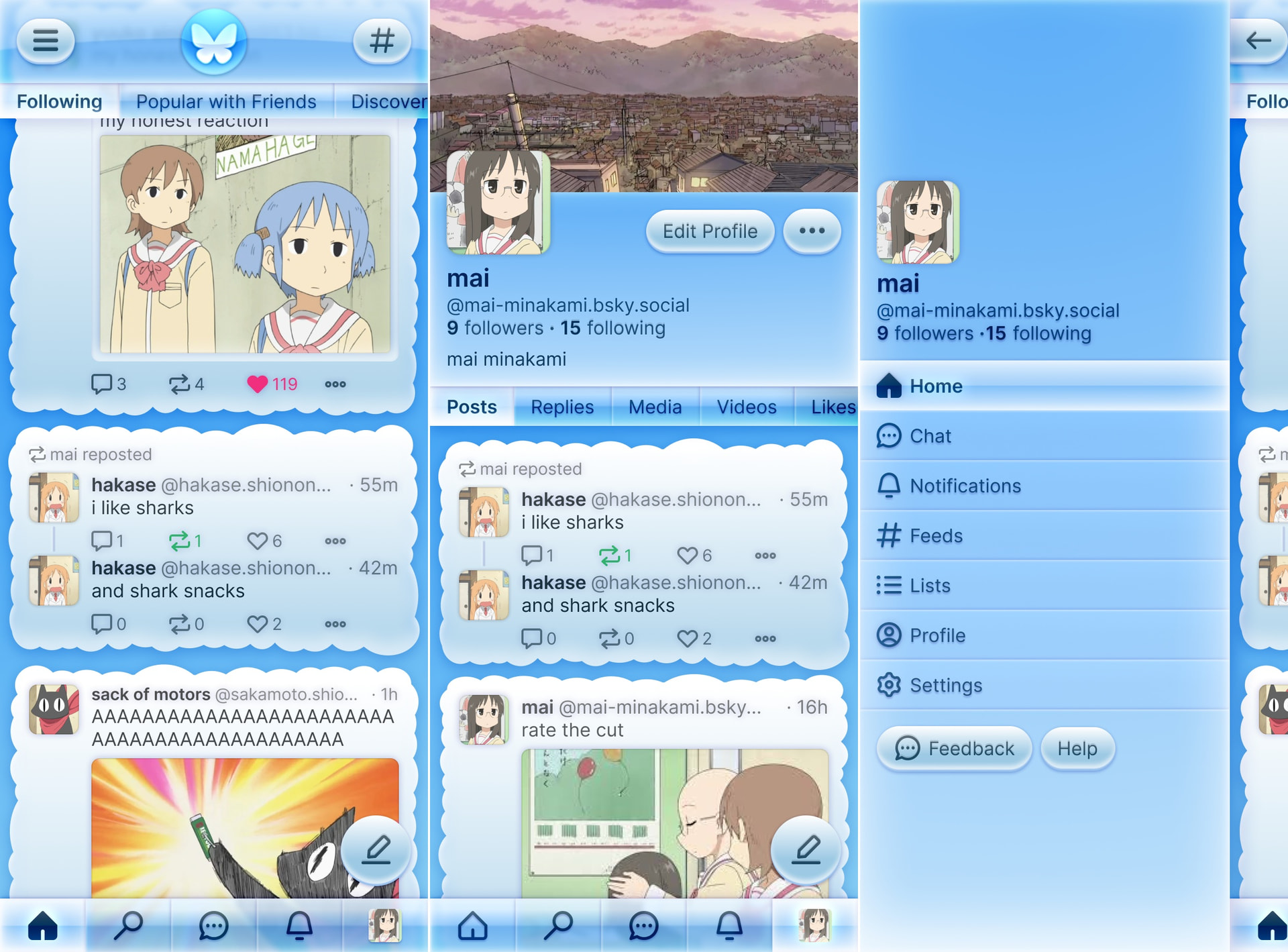
Task: Open Chat from the drawer menu
Action: tap(1044, 436)
